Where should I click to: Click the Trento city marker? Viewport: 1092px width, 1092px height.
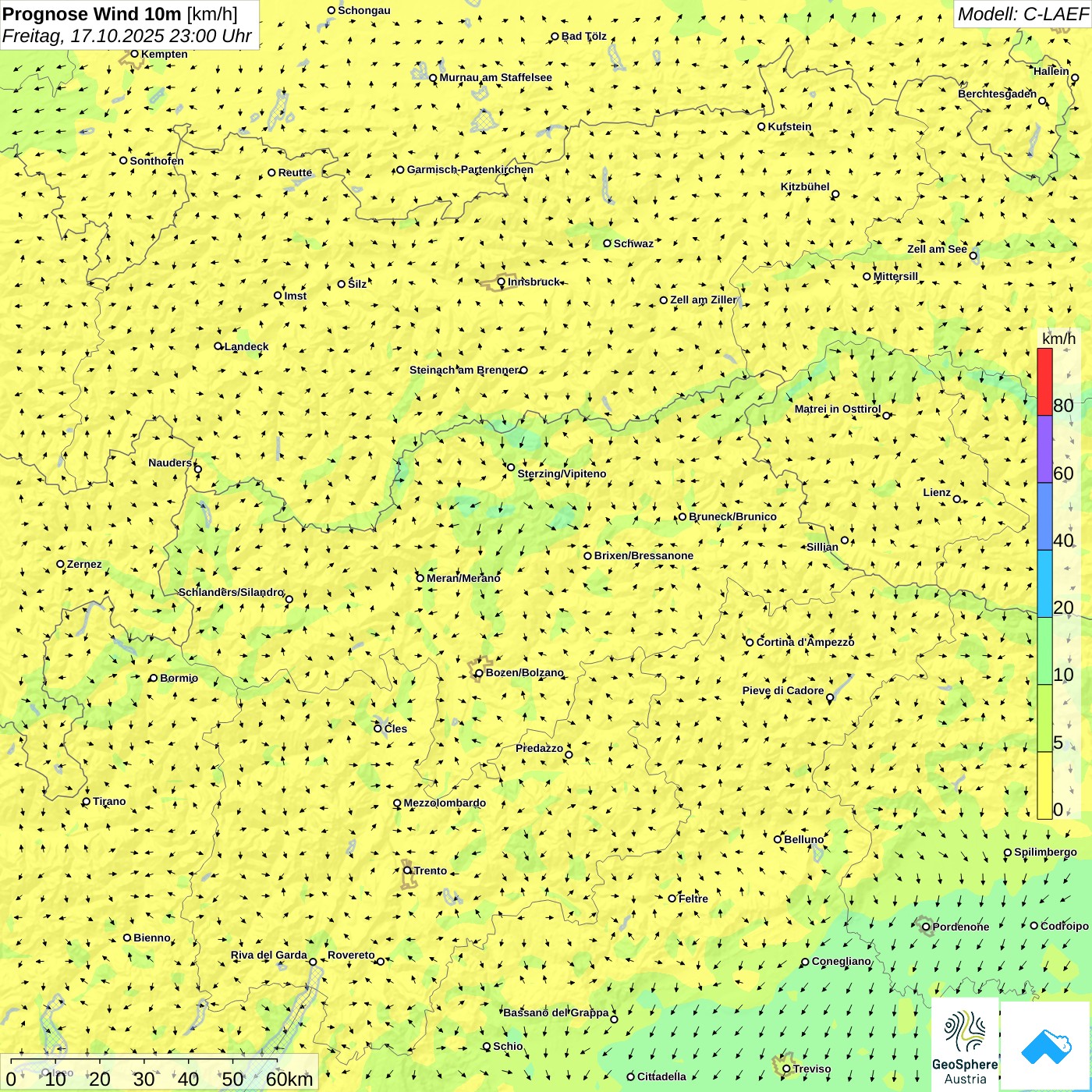point(407,870)
